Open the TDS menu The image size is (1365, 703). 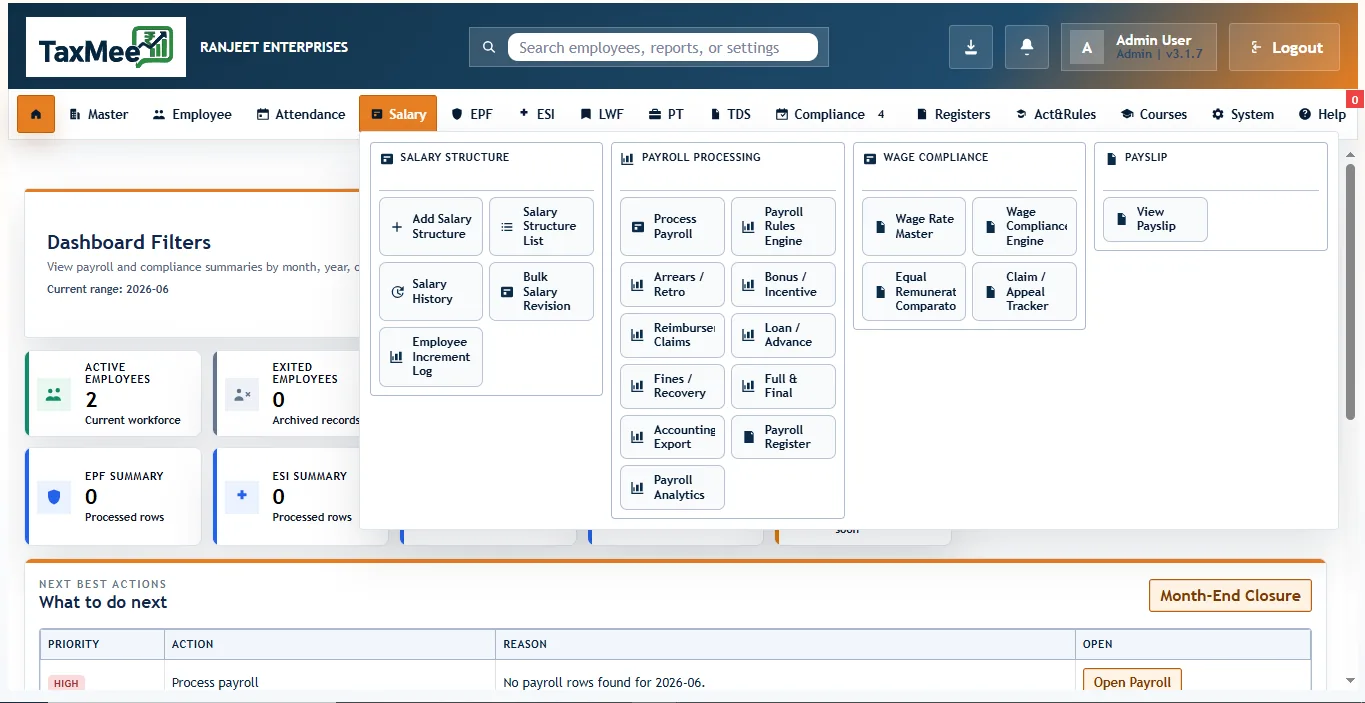730,114
